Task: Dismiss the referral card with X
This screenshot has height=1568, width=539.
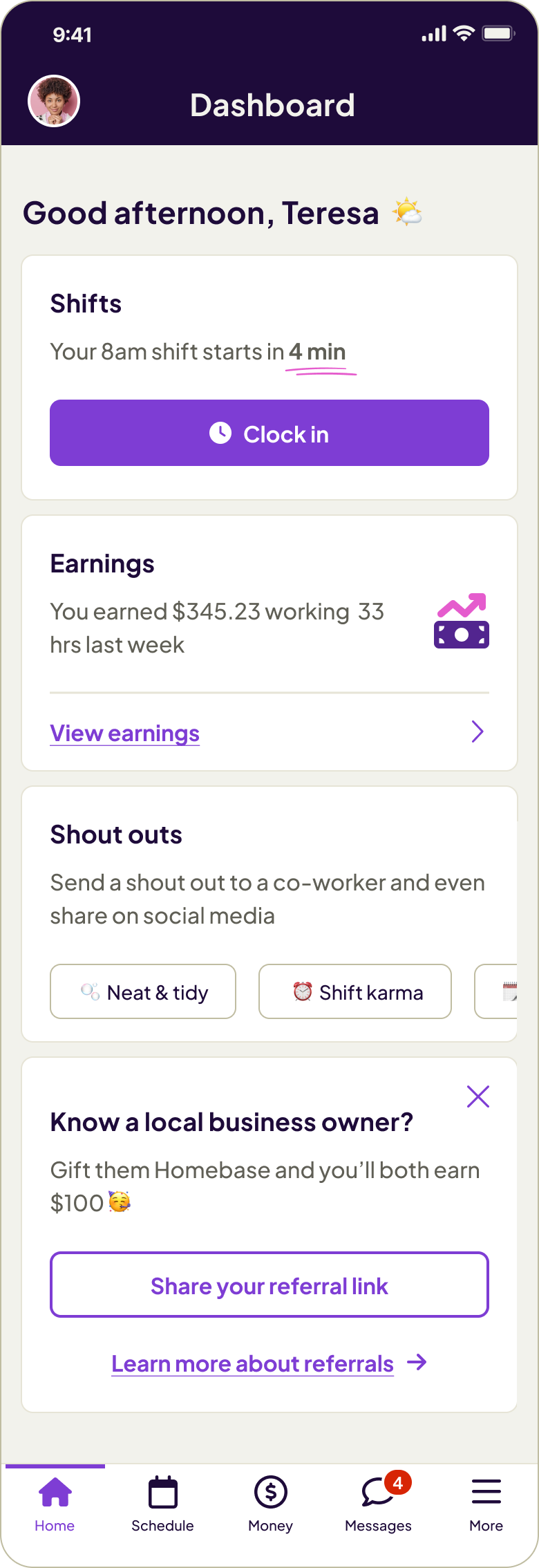Action: 477,1096
